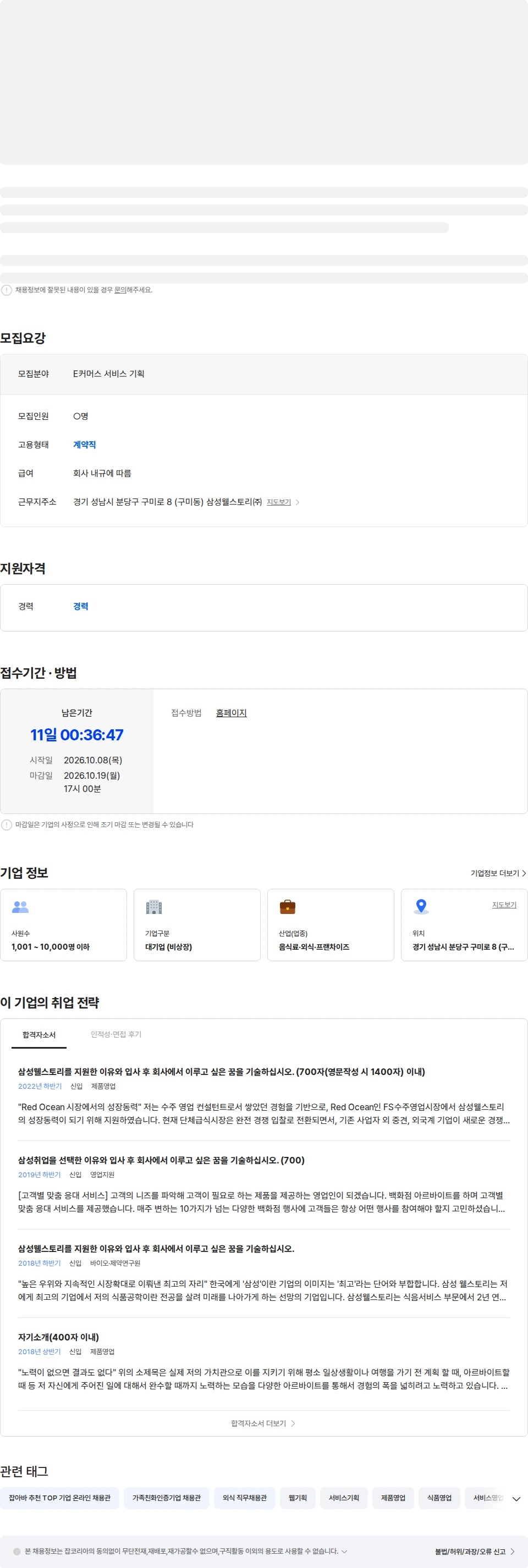Click the 2018년 상반기 period label

tap(39, 1351)
